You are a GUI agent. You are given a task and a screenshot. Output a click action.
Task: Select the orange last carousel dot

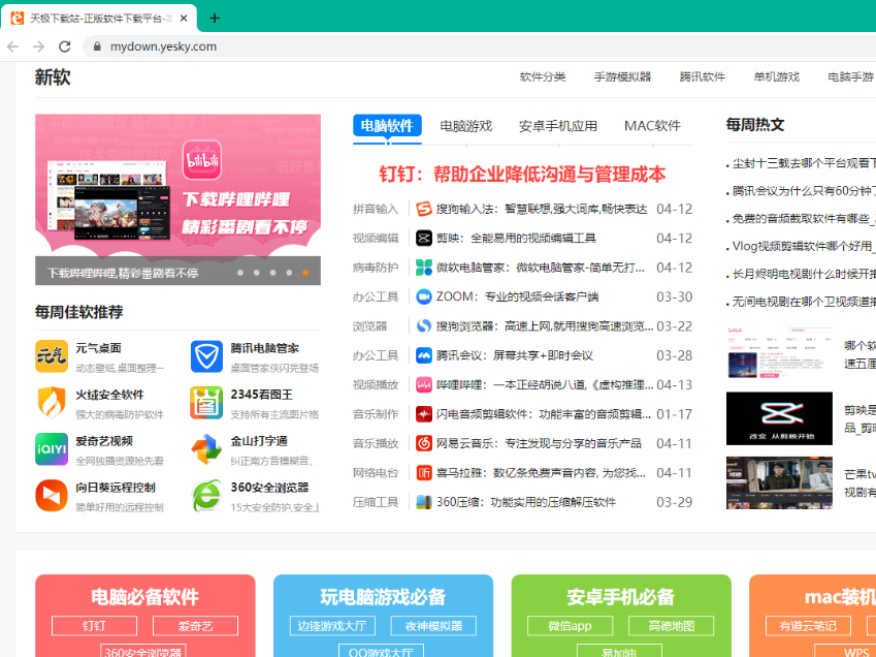click(305, 273)
